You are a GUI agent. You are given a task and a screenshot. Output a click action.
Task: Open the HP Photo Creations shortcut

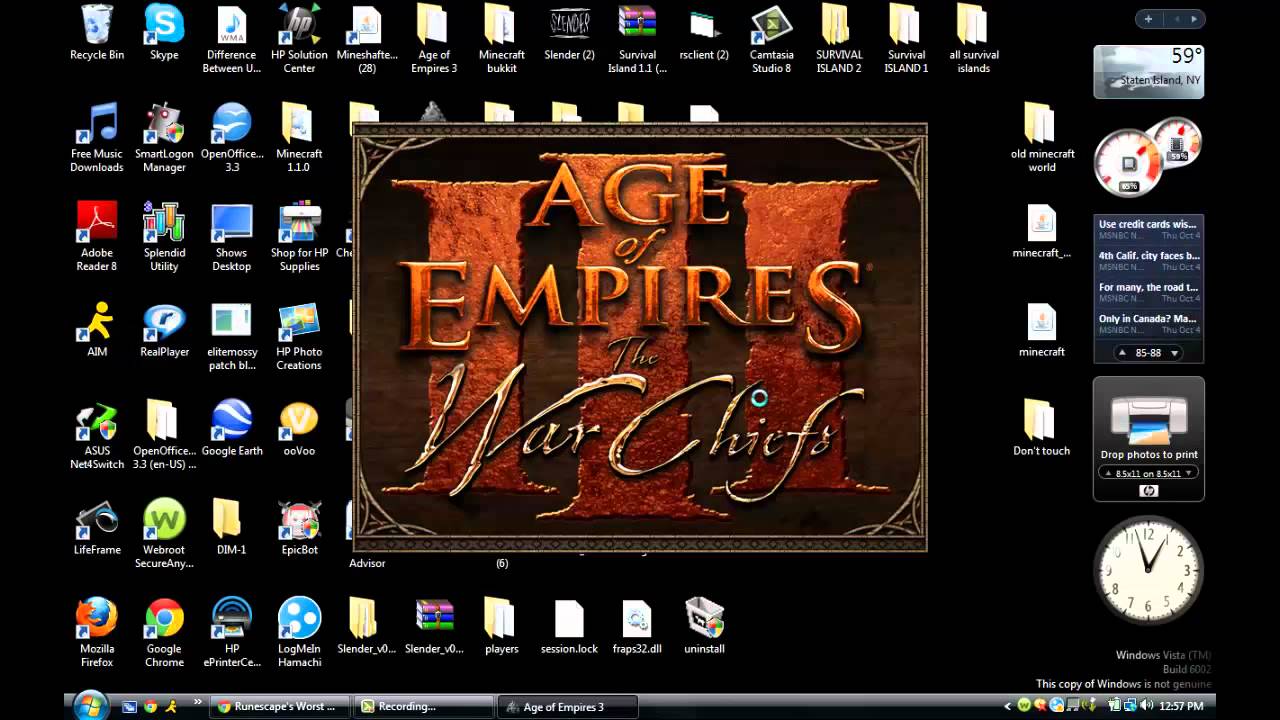(x=299, y=336)
